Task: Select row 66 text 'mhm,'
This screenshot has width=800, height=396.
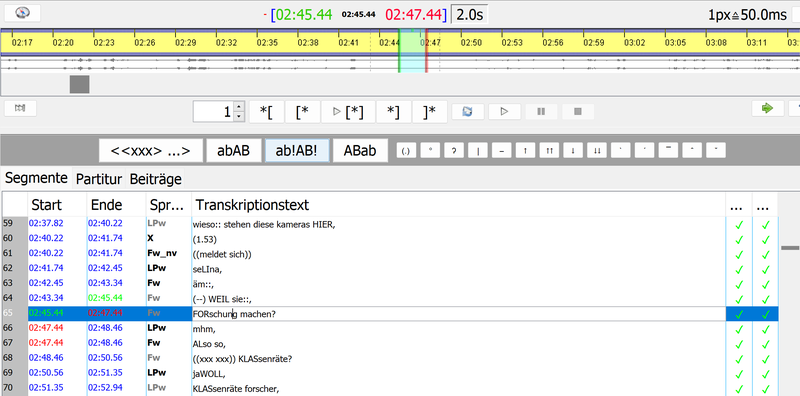Action: pyautogui.click(x=203, y=329)
